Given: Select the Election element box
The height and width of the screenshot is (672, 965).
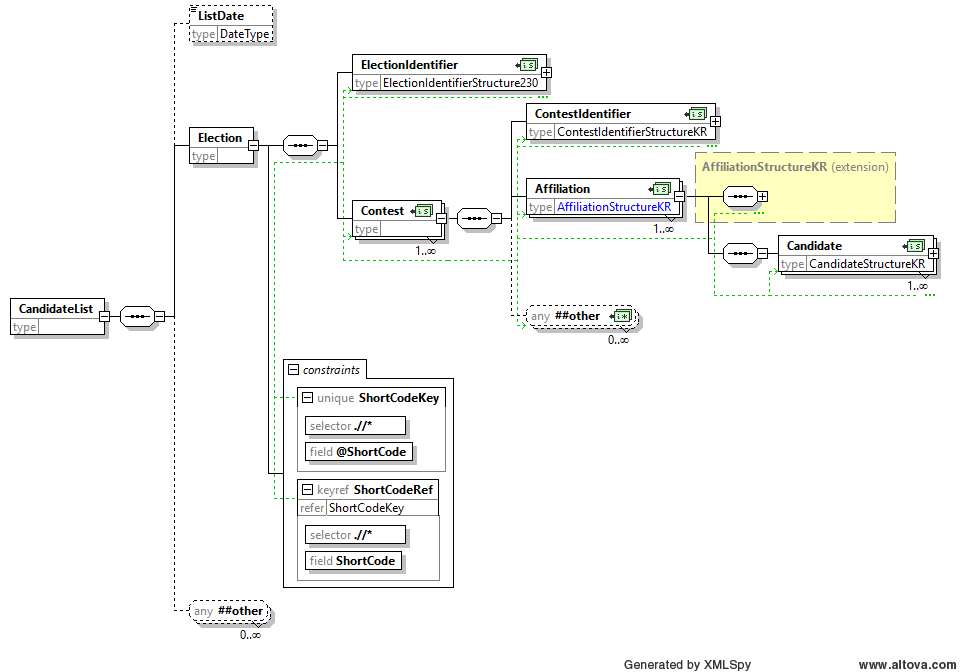Looking at the screenshot, I should (222, 146).
